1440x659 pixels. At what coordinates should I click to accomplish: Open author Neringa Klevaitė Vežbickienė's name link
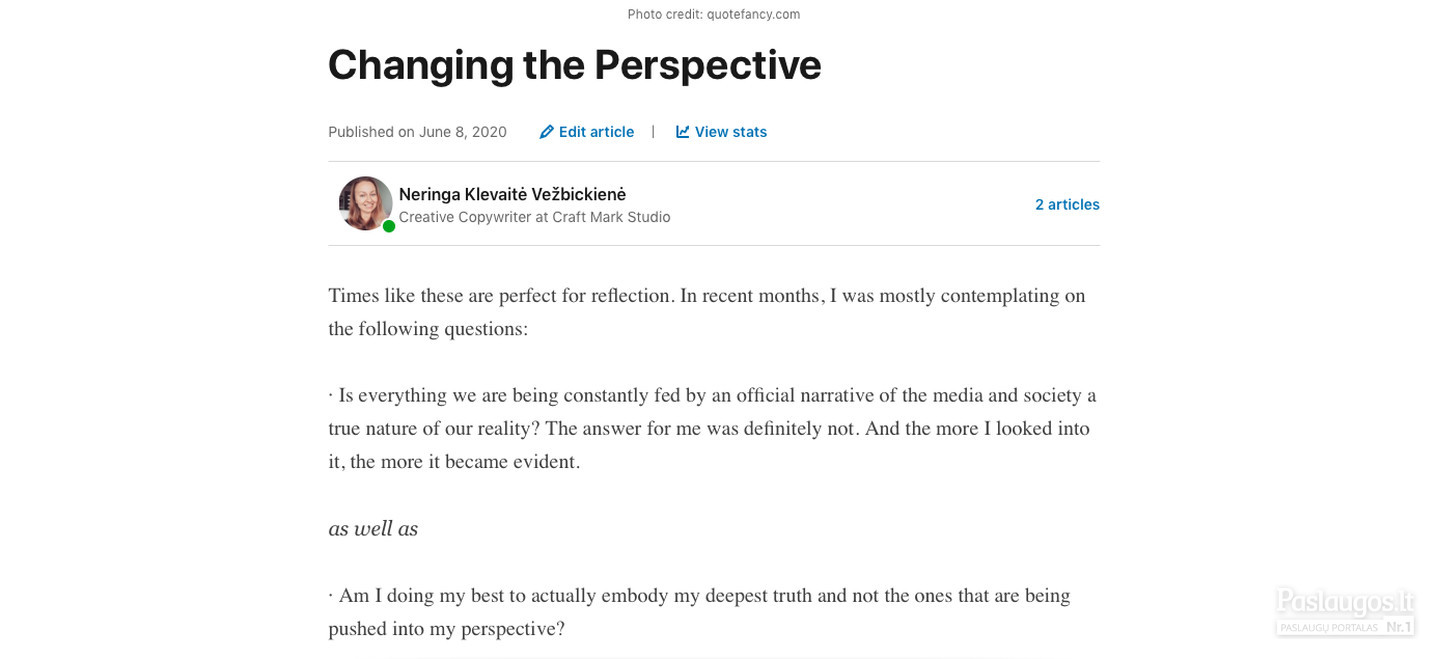pos(512,194)
